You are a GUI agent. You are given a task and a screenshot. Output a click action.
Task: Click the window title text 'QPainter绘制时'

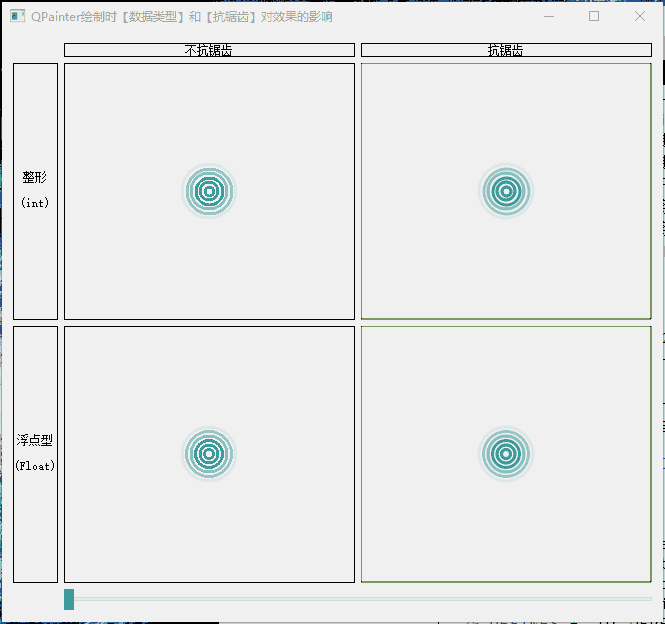[x=74, y=17]
